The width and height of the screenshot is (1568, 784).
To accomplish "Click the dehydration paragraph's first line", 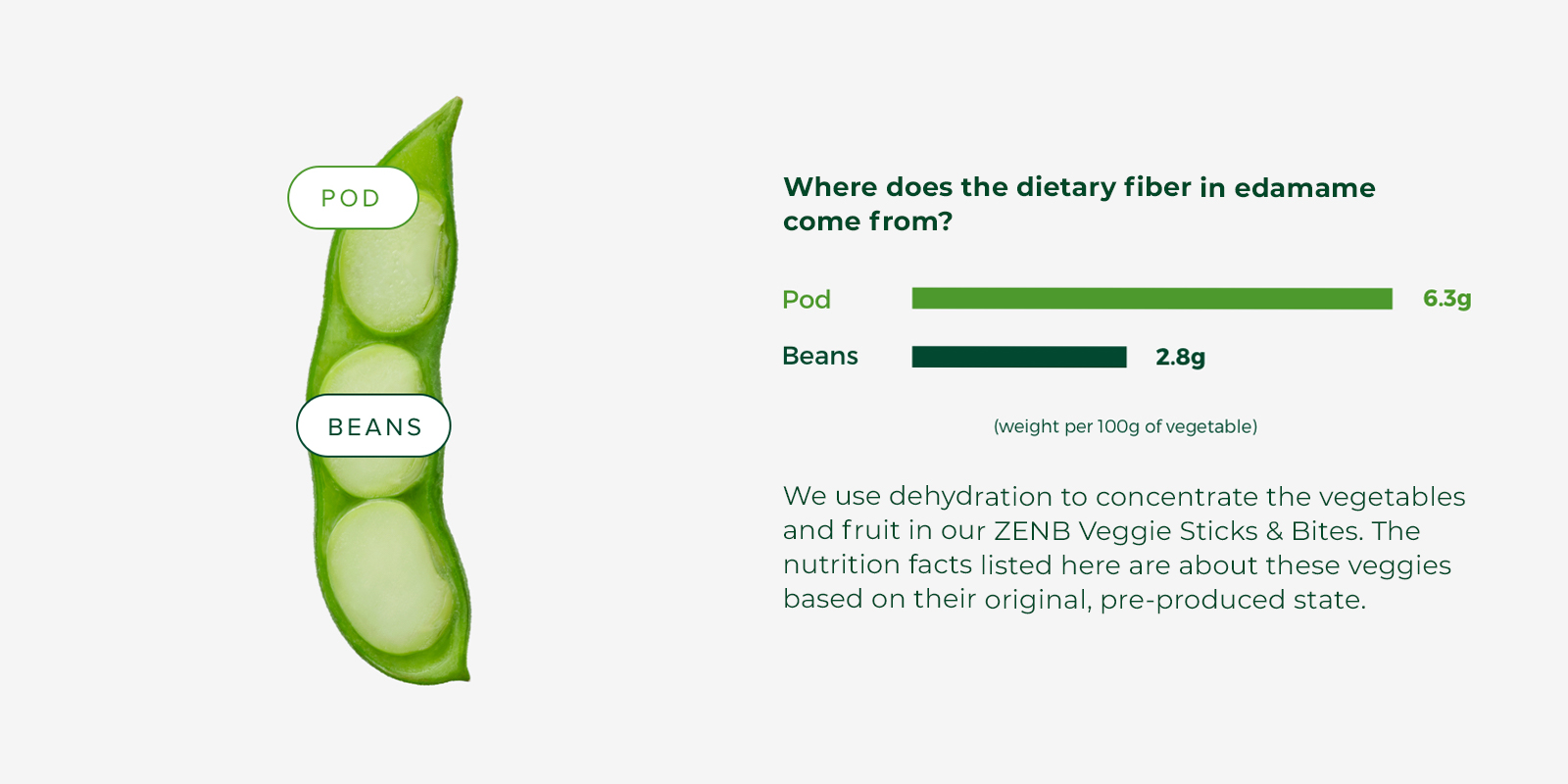I will coord(1124,497).
